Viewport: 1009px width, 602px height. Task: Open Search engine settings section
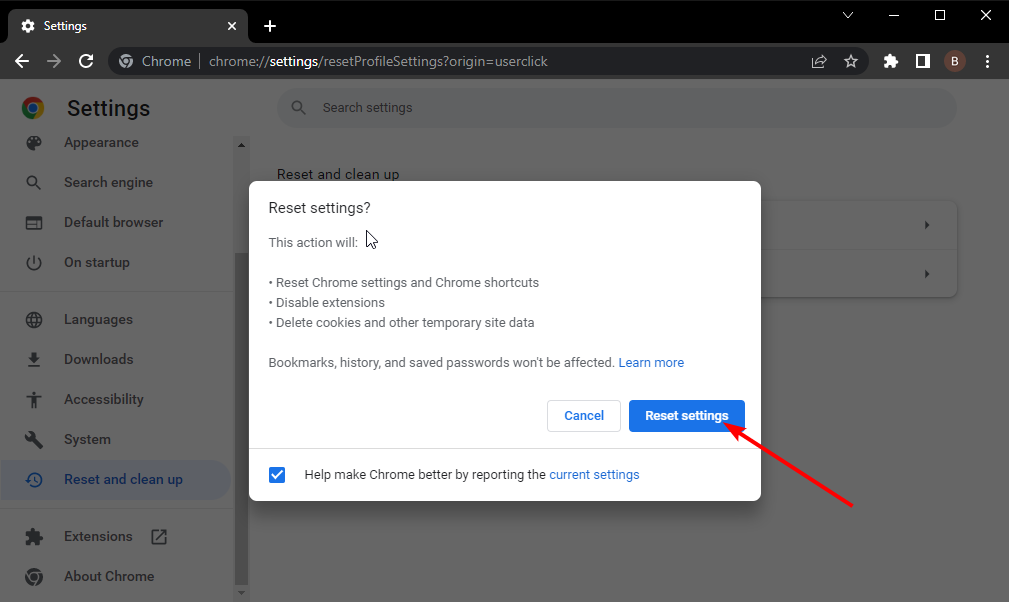pos(108,182)
